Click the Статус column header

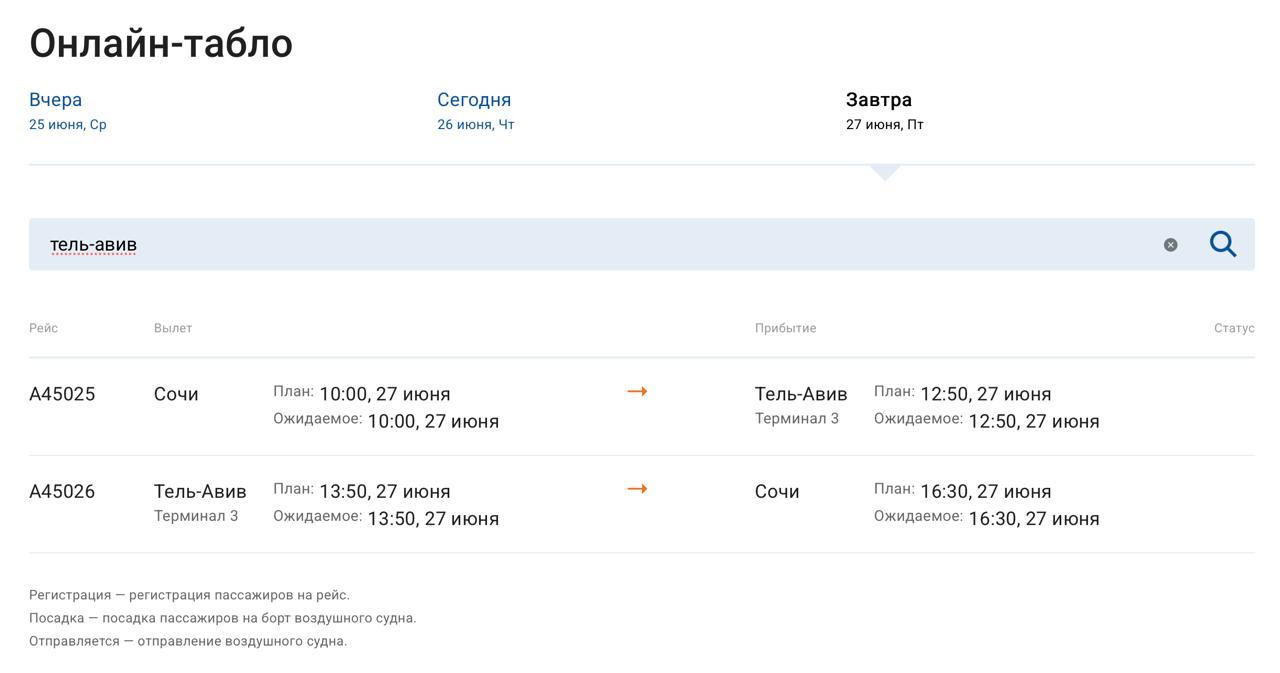1233,328
